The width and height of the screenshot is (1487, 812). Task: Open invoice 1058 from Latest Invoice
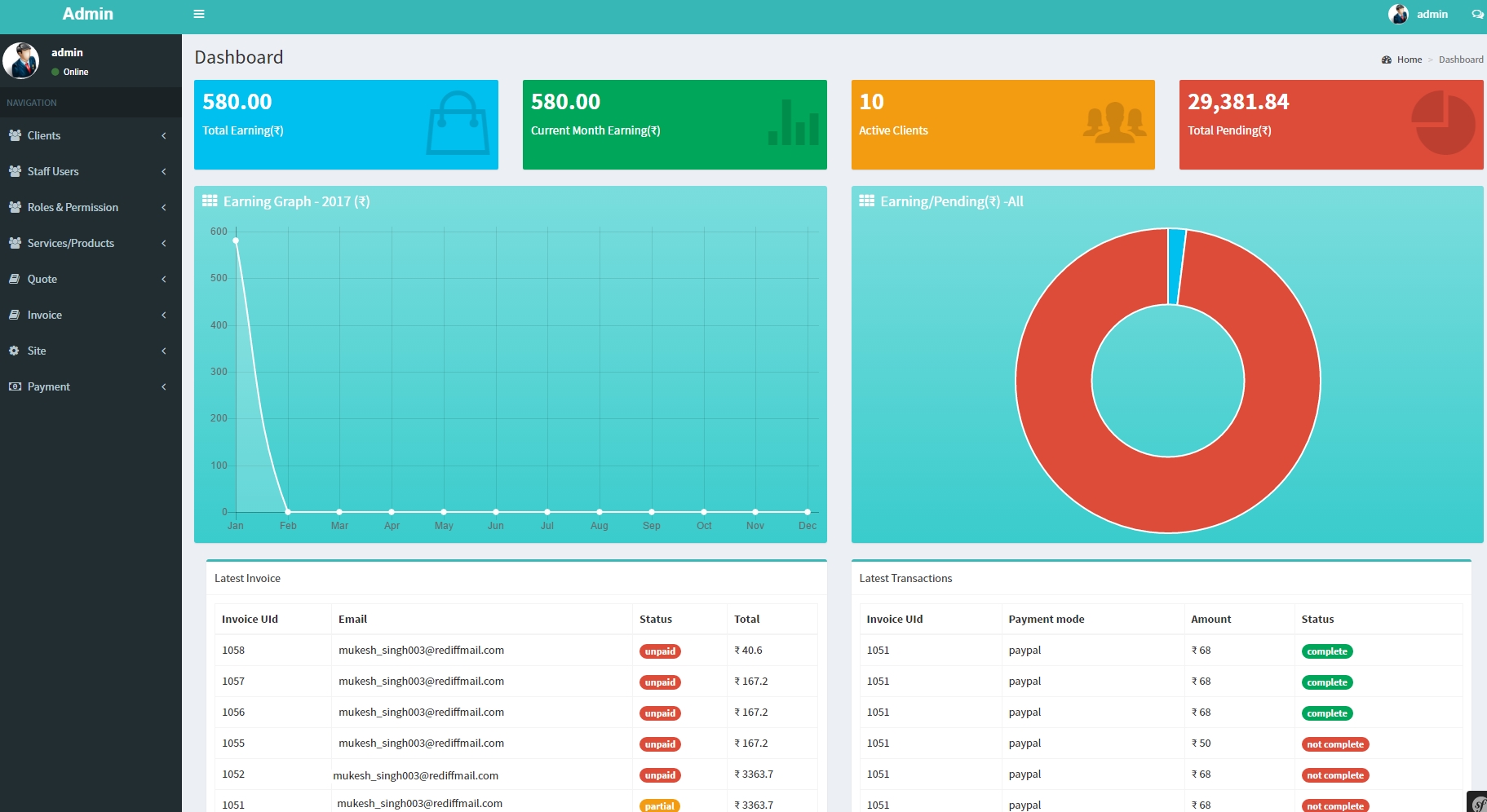232,650
